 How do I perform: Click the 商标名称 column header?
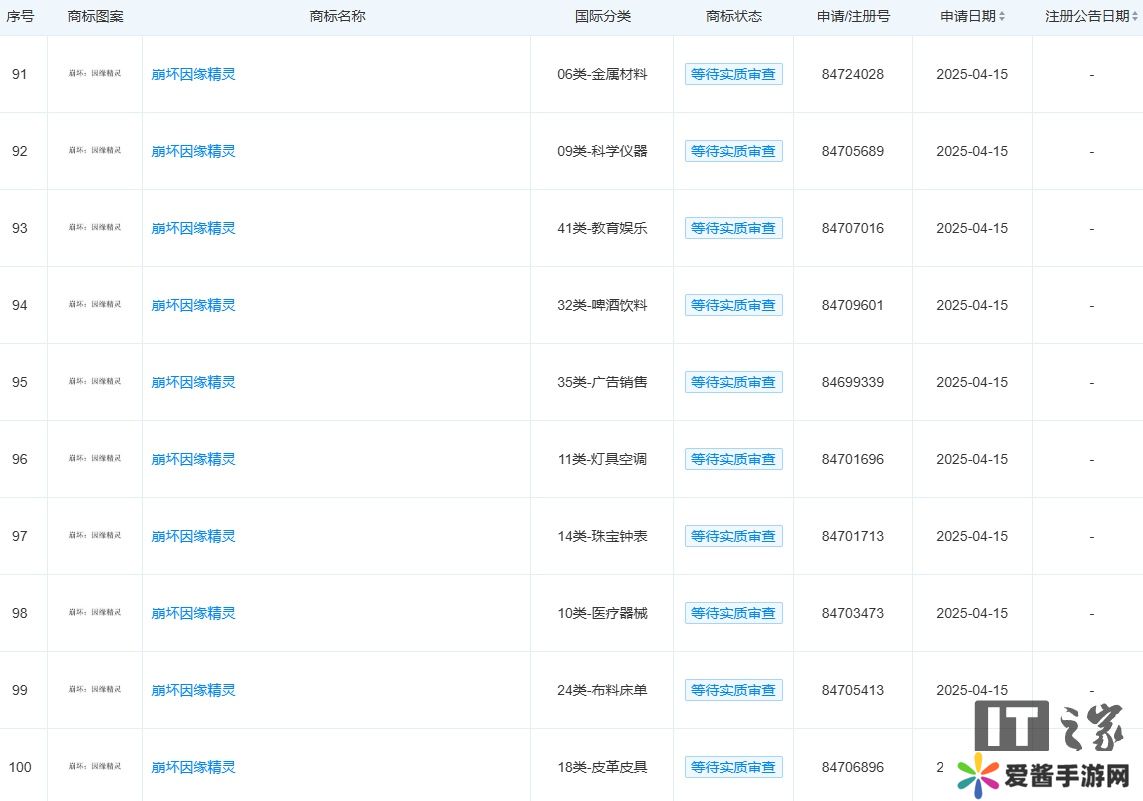pyautogui.click(x=337, y=16)
